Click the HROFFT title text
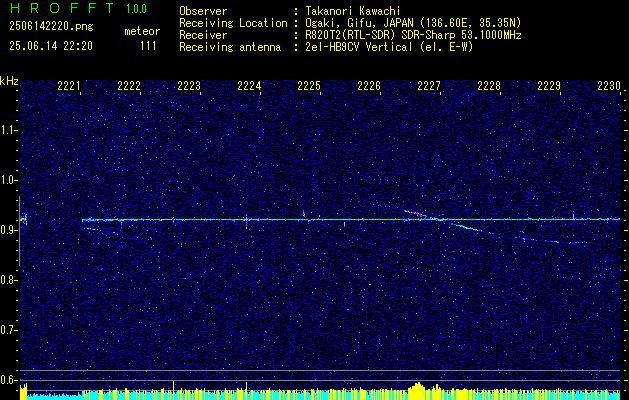Viewport: 629px width, 400px height. (x=62, y=8)
